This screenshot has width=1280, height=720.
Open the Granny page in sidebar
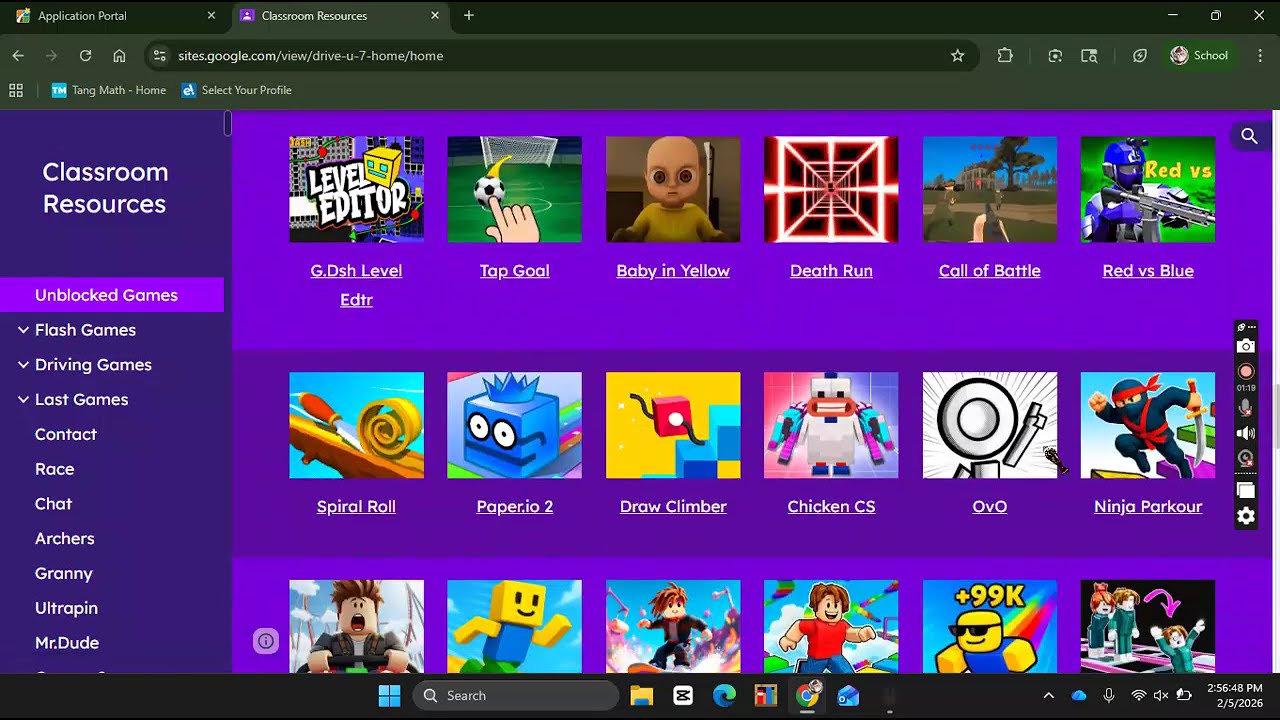click(x=64, y=574)
